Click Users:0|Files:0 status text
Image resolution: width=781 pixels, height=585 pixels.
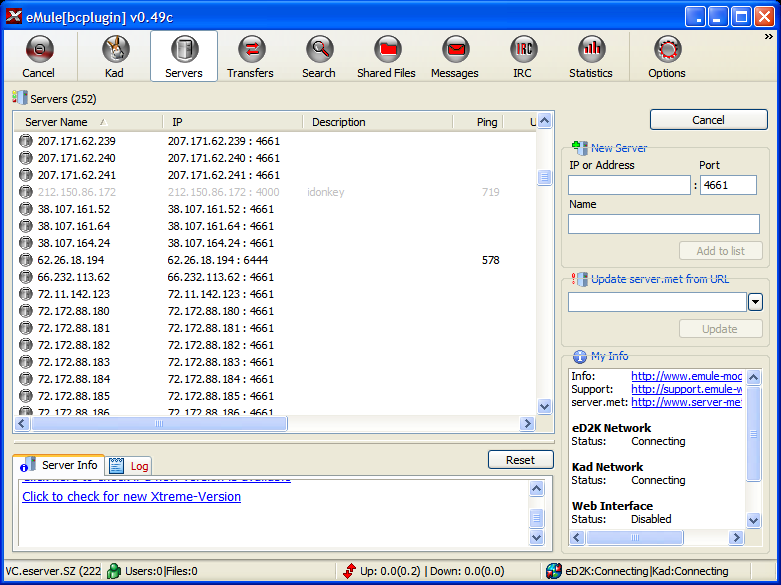click(x=161, y=571)
